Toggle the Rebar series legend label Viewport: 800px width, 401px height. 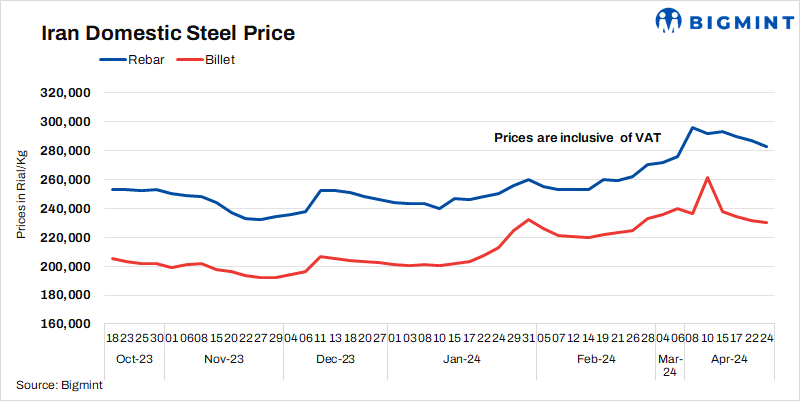(146, 60)
